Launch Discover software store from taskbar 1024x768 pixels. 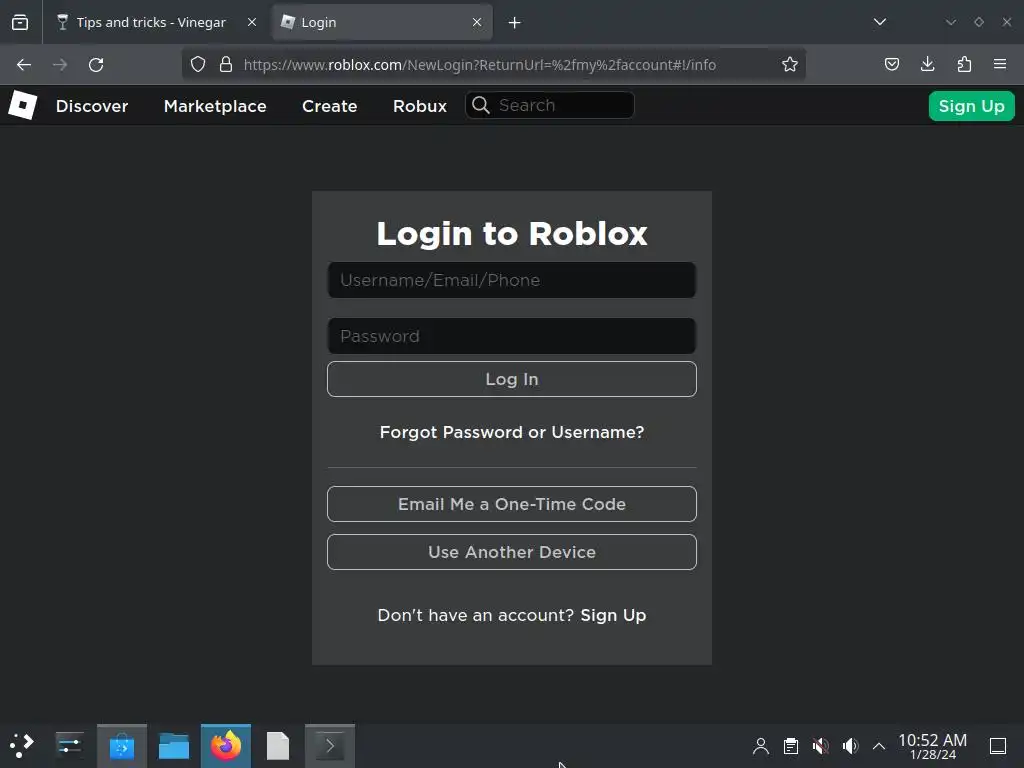[x=122, y=746]
